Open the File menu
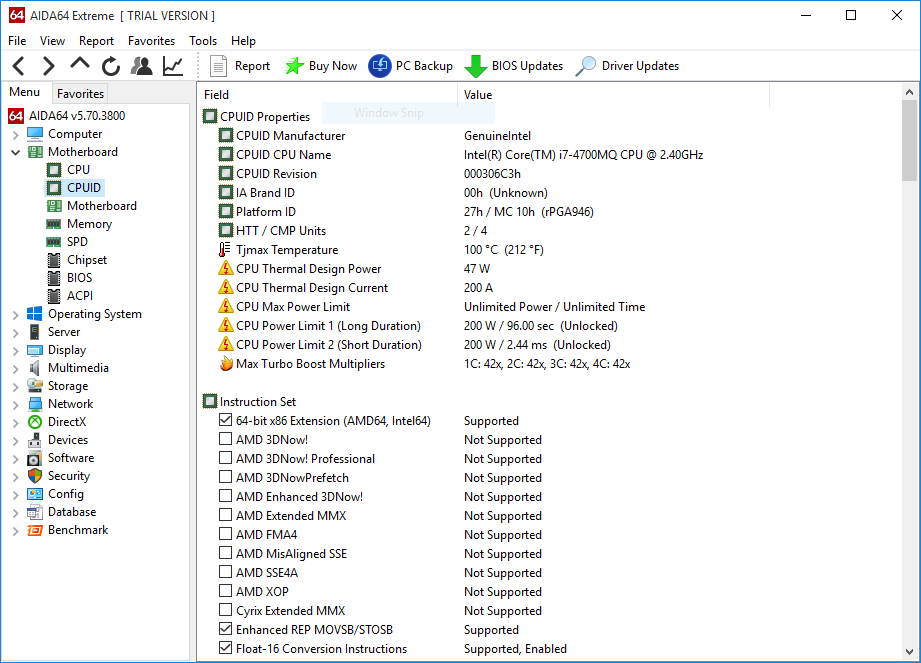The height and width of the screenshot is (663, 921). click(x=17, y=41)
